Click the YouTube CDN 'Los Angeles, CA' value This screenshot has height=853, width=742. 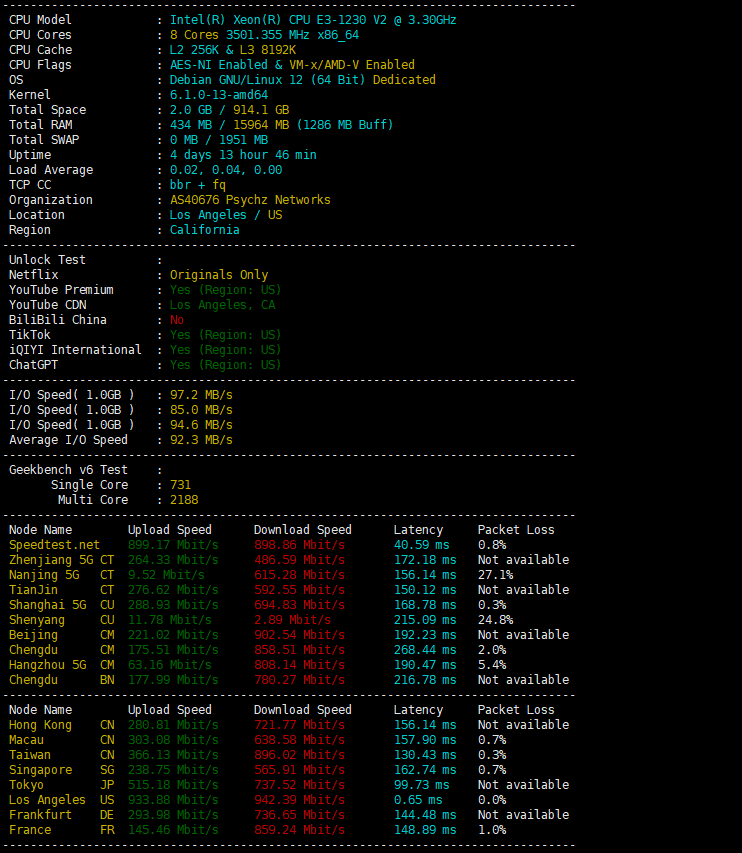point(222,305)
